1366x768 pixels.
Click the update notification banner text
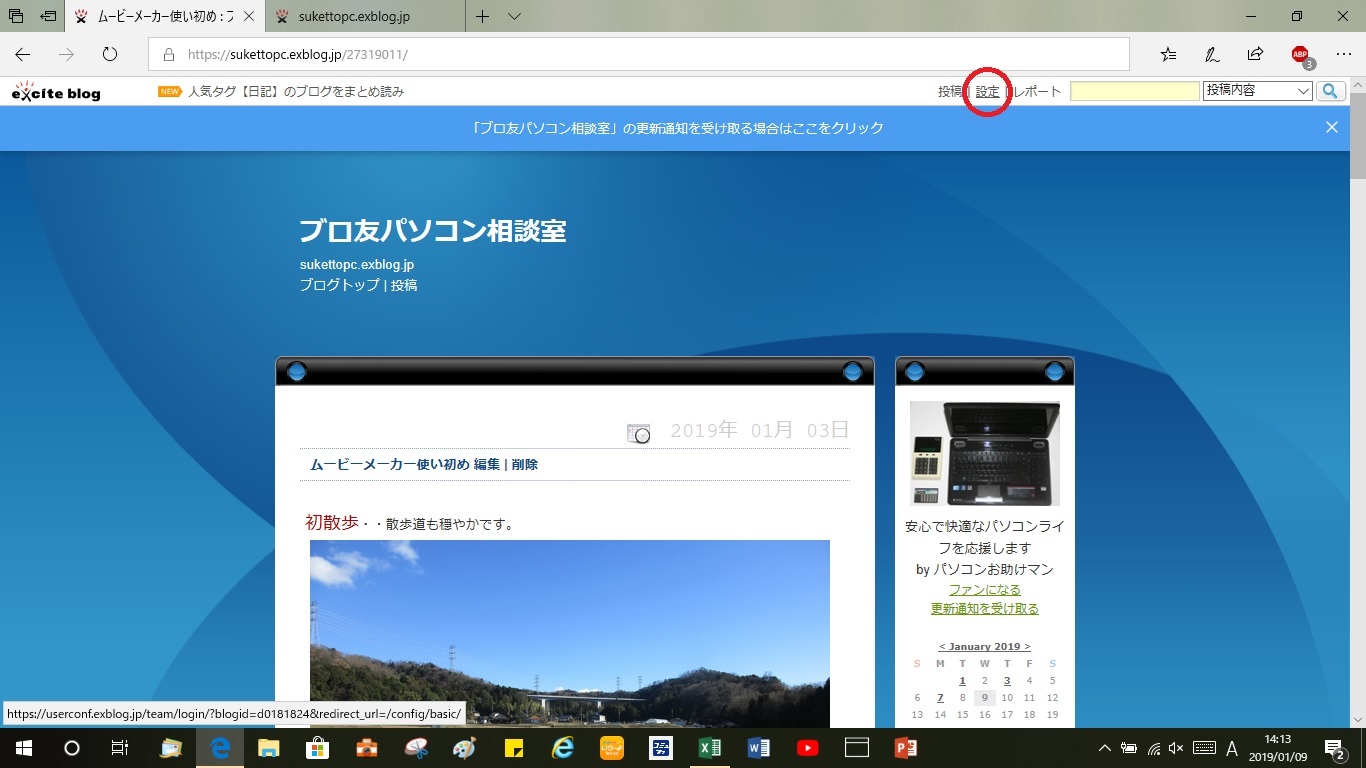[x=677, y=128]
